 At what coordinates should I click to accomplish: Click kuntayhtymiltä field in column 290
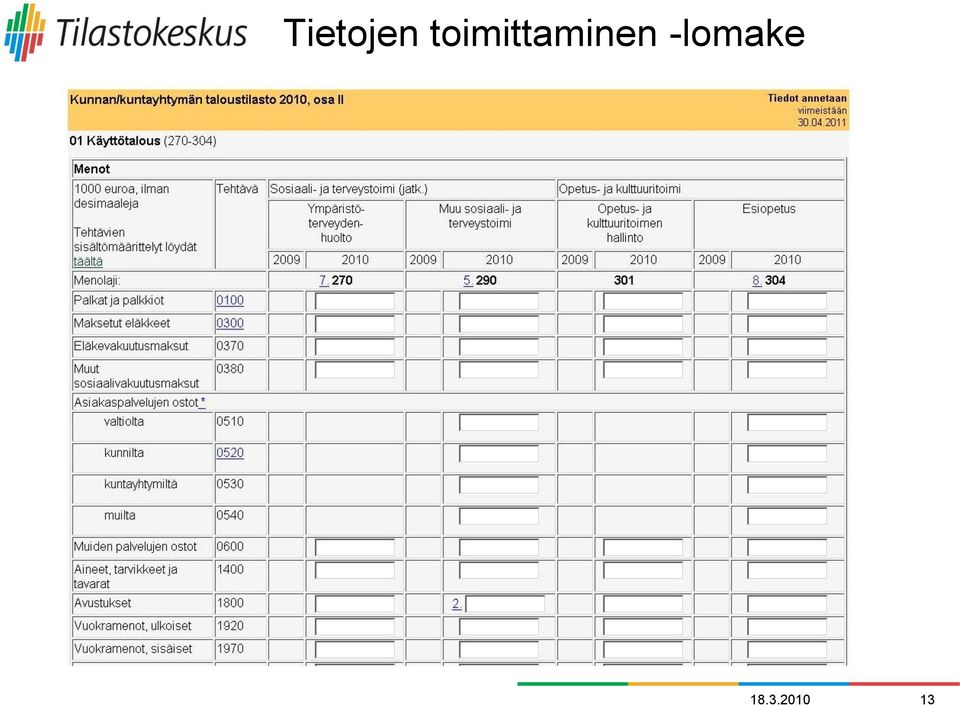(499, 485)
